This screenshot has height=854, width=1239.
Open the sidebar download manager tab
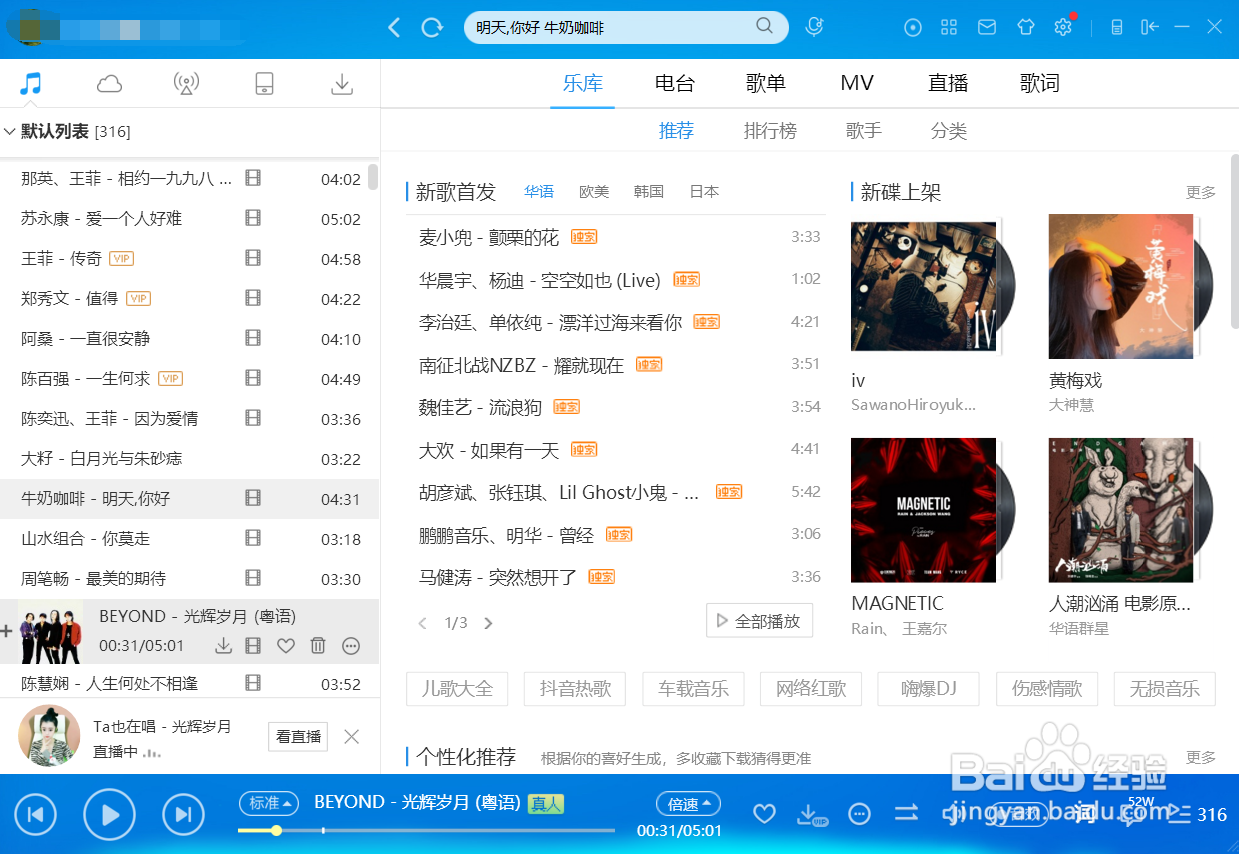coord(342,84)
